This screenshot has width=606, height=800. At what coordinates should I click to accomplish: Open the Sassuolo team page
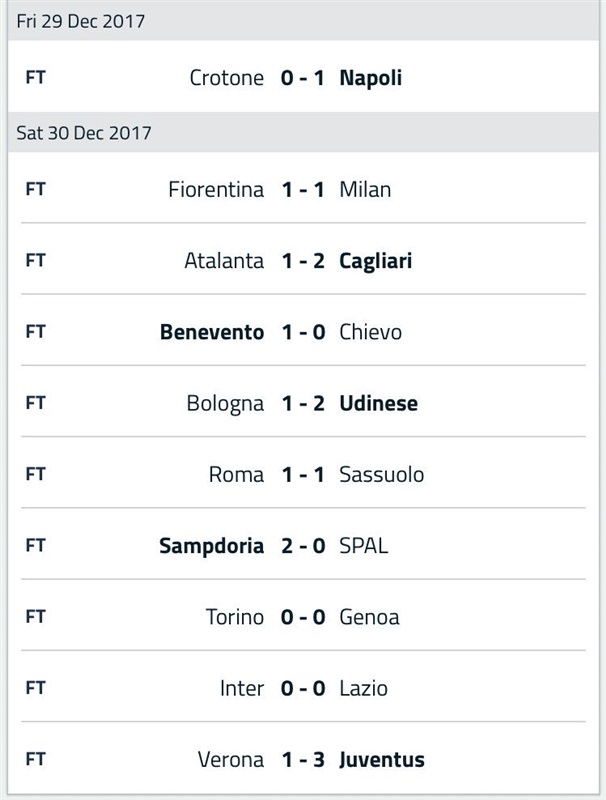tap(382, 475)
